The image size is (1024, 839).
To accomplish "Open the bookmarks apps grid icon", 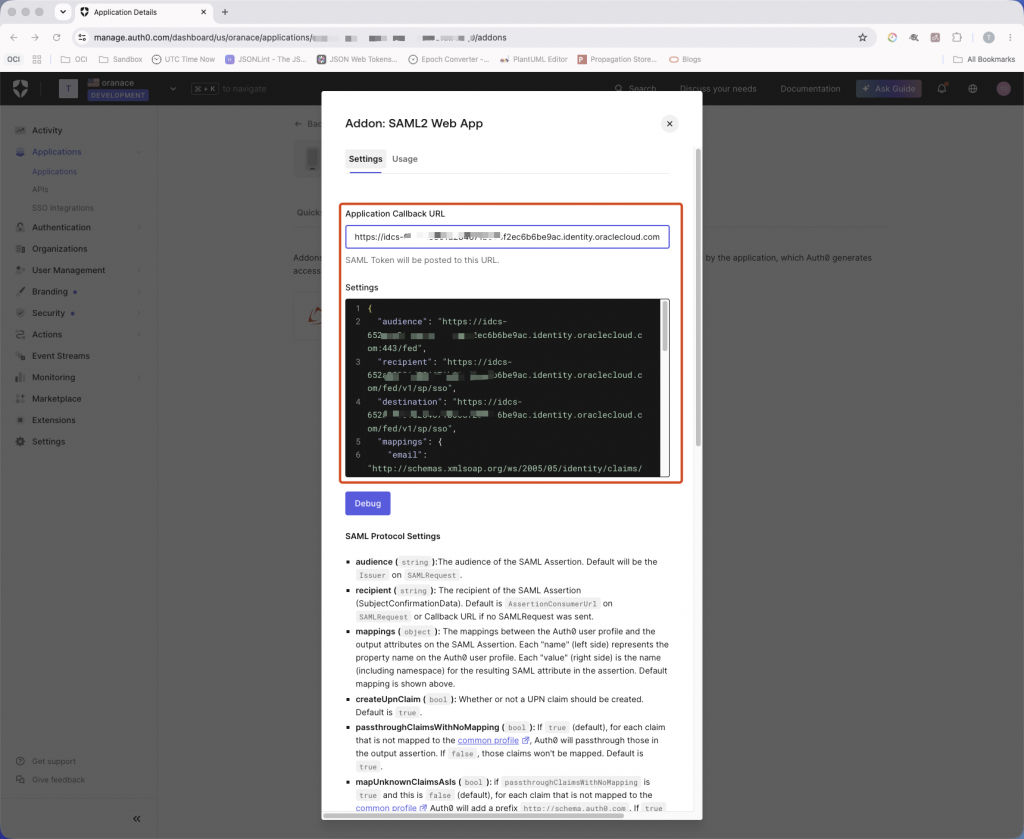I will tap(37, 59).
